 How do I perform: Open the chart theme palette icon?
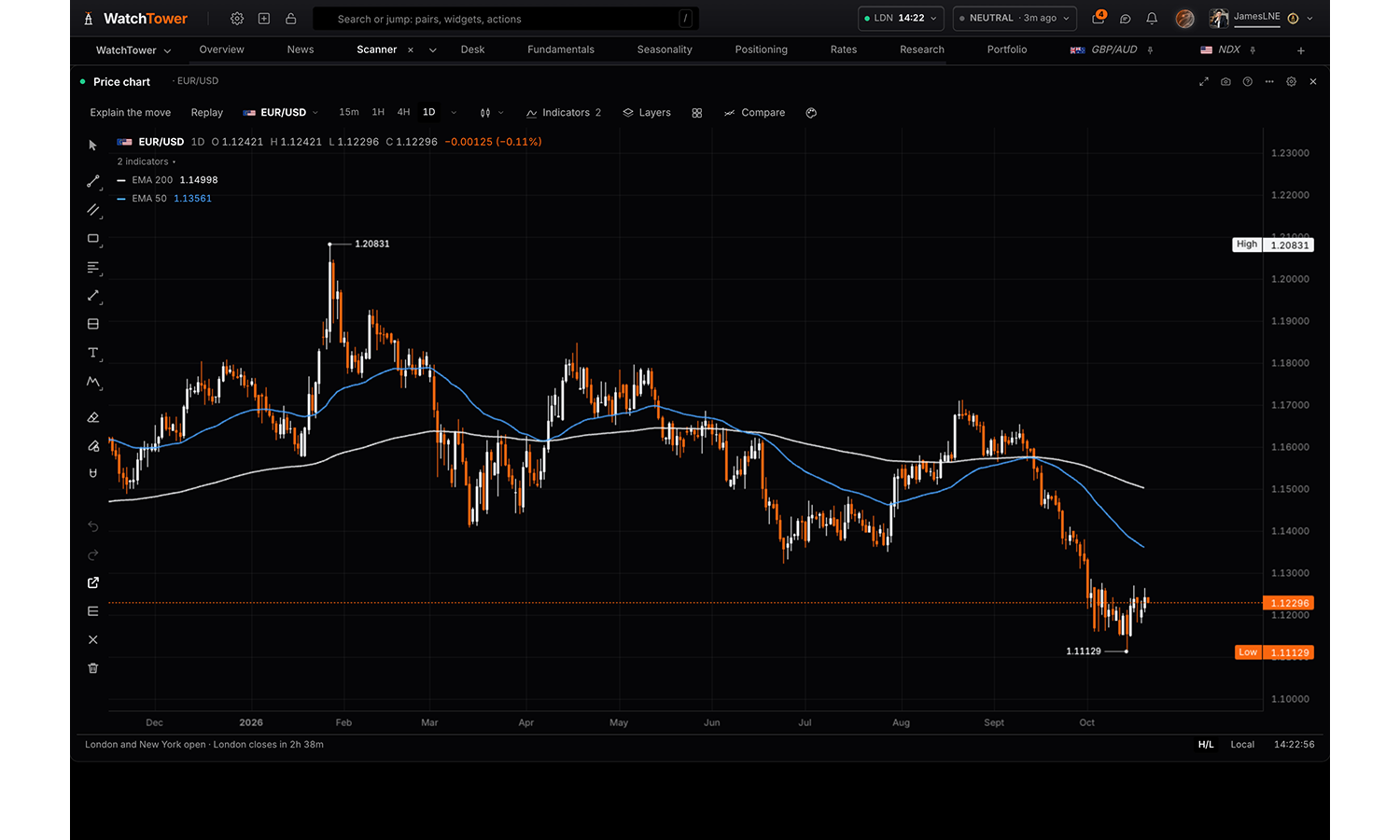811,113
